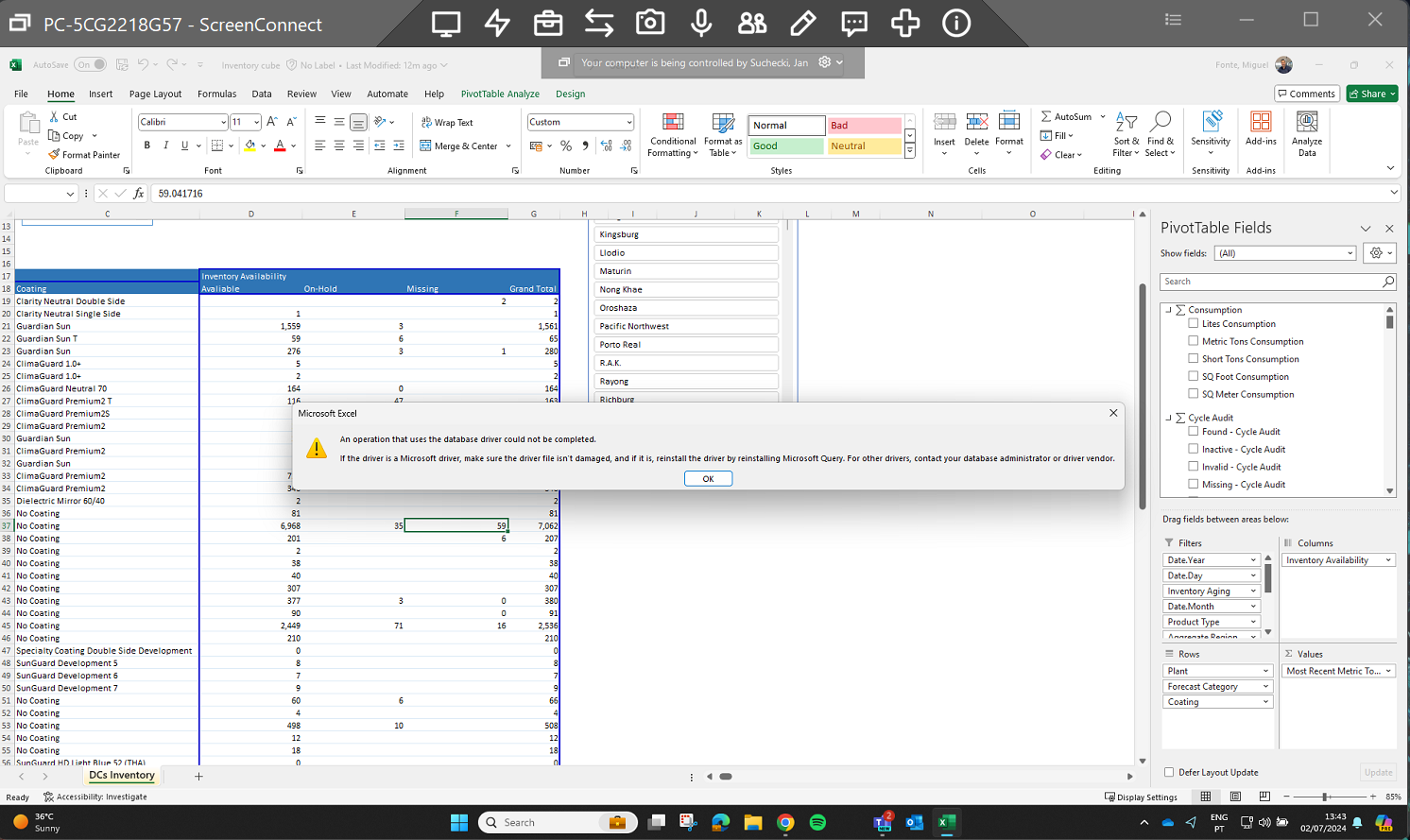This screenshot has height=840, width=1410.
Task: Select the Kingsburg slicer item
Action: point(686,234)
